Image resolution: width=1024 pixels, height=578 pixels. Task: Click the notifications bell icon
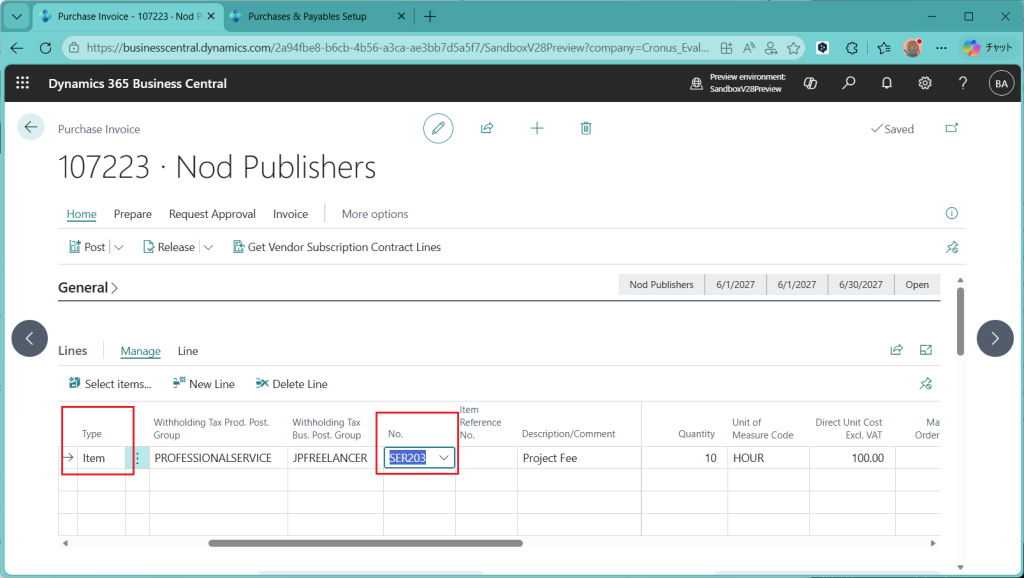(x=886, y=83)
